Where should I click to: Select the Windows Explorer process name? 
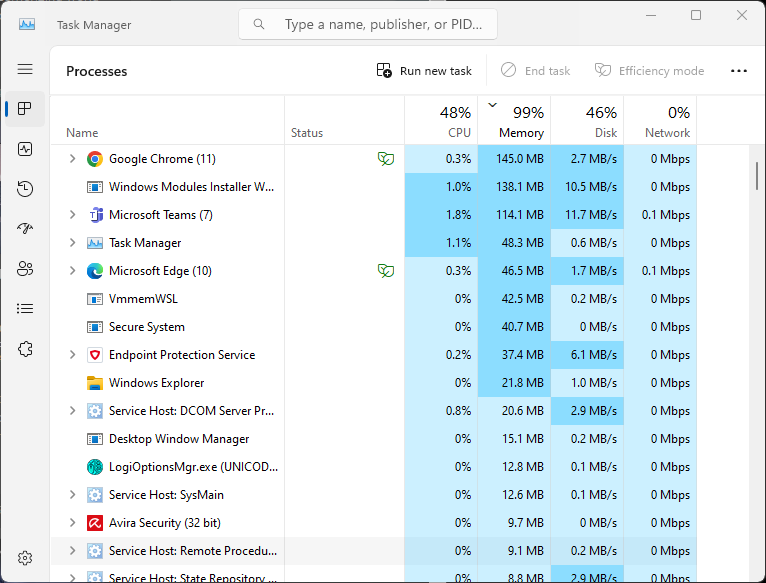pyautogui.click(x=156, y=383)
